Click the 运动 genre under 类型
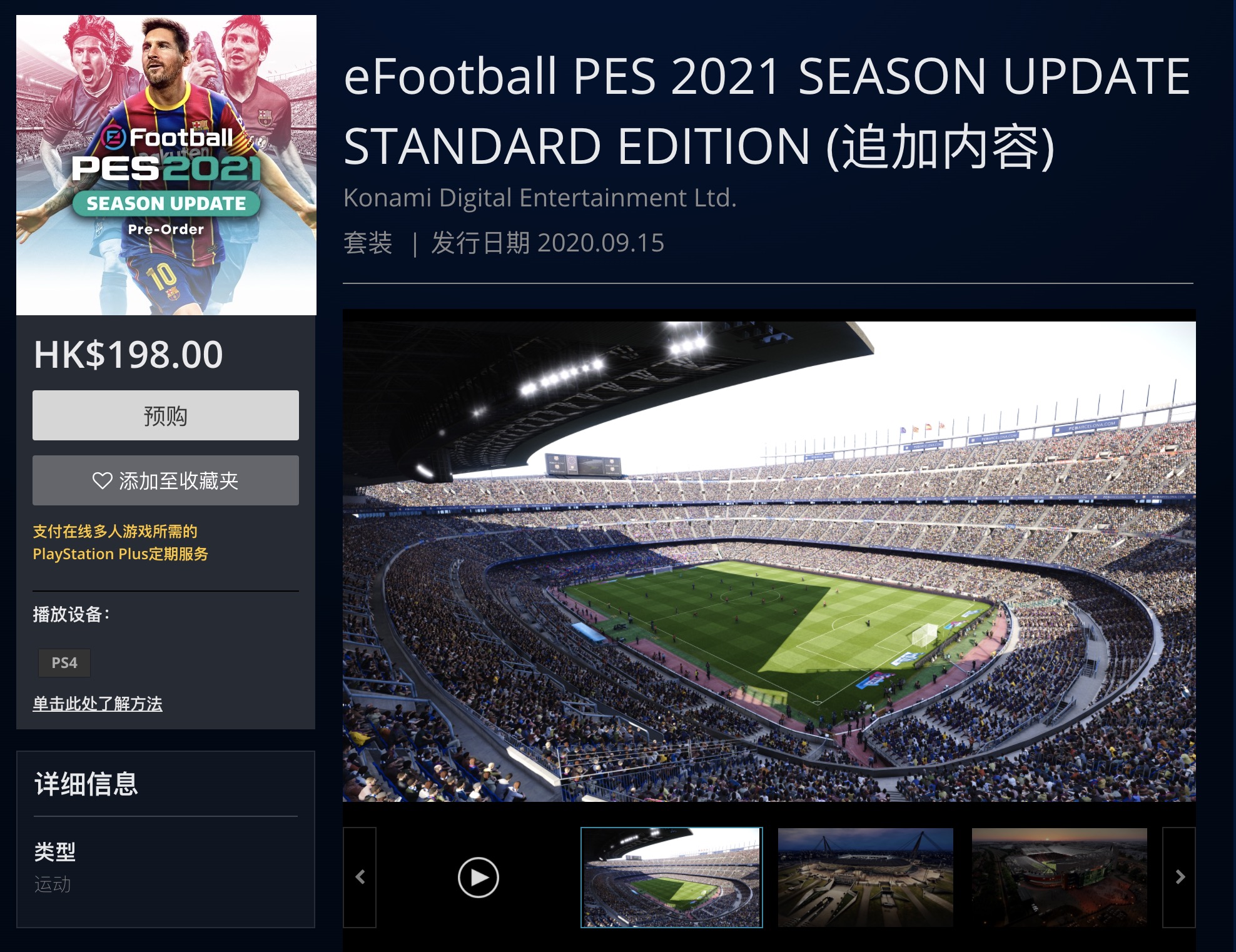This screenshot has height=952, width=1236. 53,884
